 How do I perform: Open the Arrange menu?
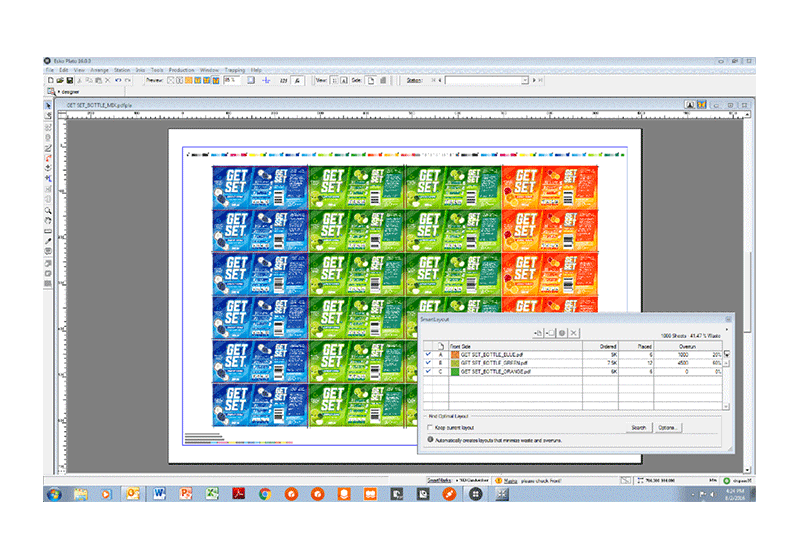pyautogui.click(x=99, y=70)
